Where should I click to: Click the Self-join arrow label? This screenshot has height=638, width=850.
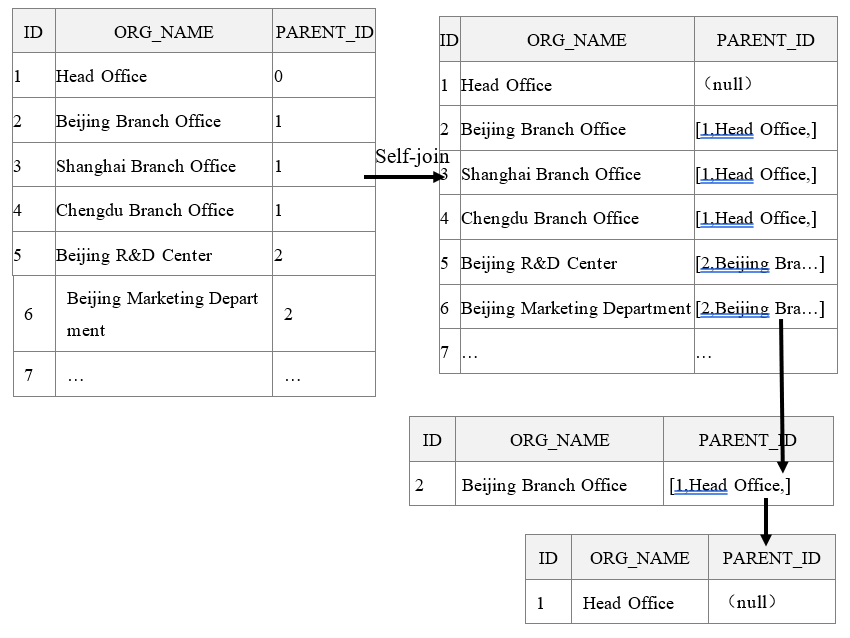point(412,157)
